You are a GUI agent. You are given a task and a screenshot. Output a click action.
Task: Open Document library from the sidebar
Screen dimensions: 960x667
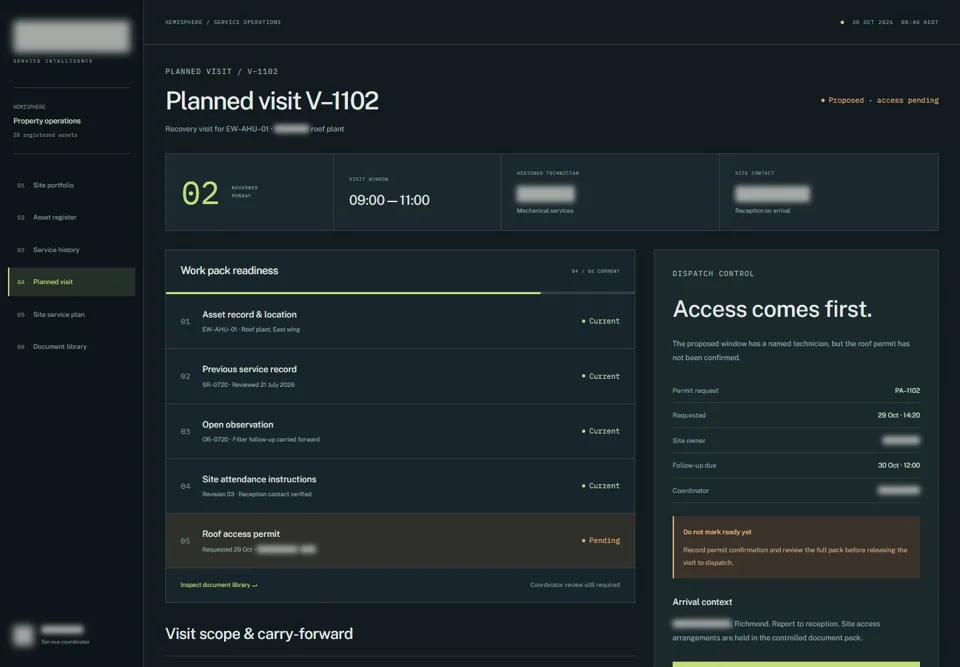pos(72,347)
